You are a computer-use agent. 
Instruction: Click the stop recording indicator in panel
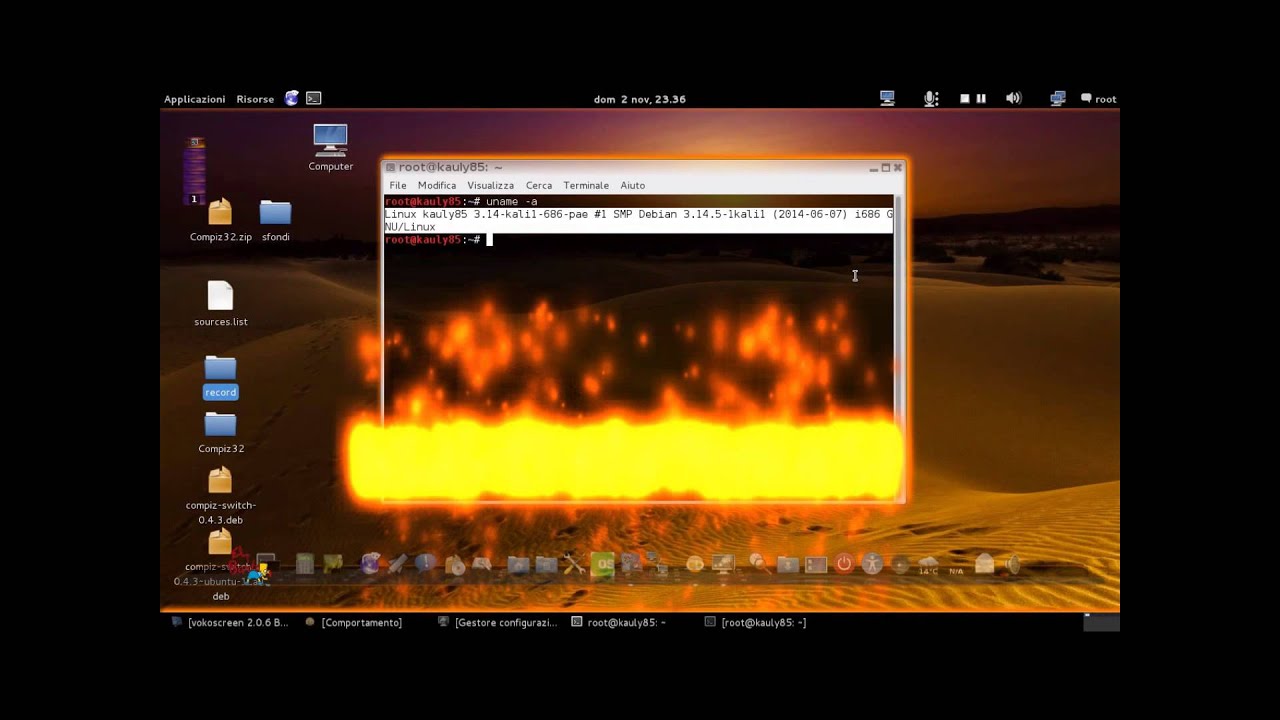pyautogui.click(x=965, y=98)
